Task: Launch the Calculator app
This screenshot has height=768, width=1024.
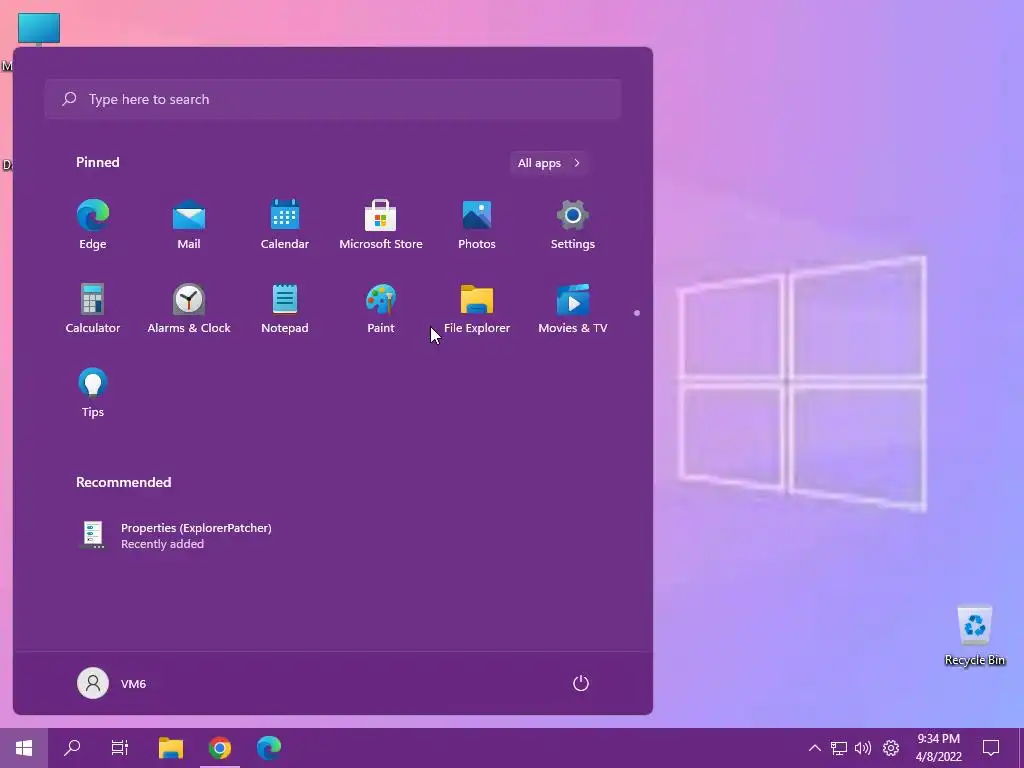Action: pos(93,310)
